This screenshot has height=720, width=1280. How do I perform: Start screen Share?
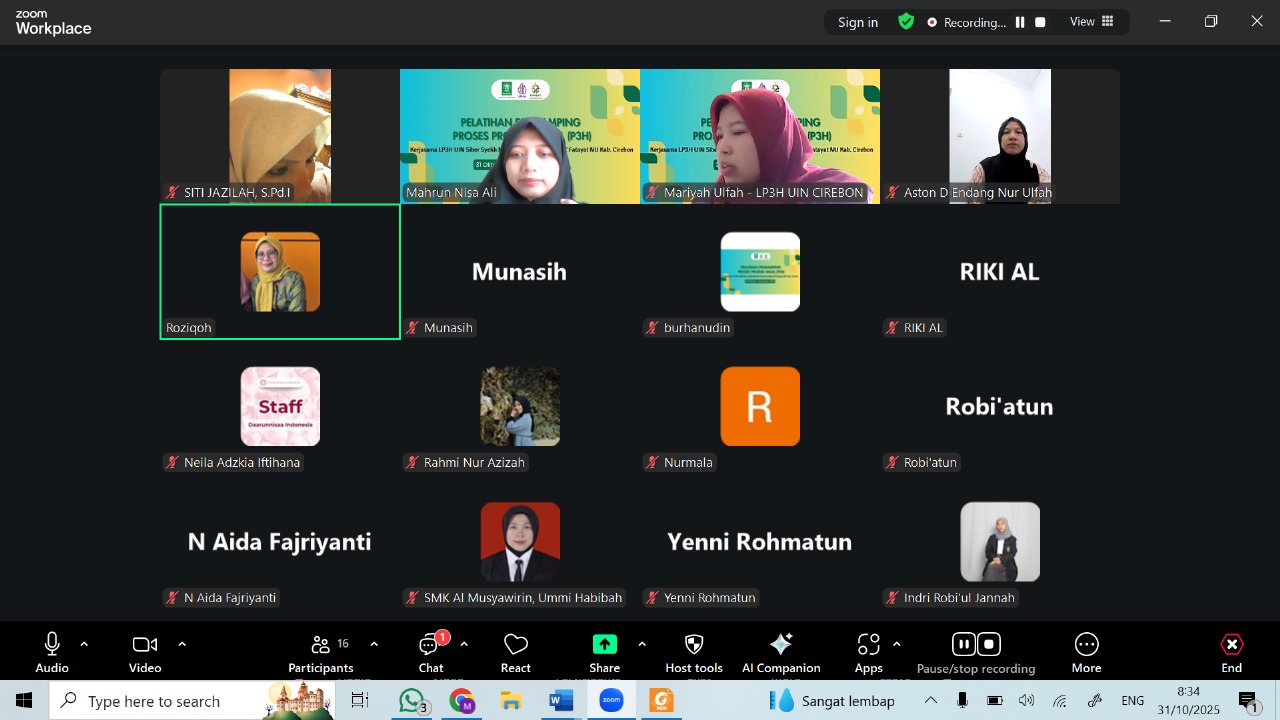point(604,645)
